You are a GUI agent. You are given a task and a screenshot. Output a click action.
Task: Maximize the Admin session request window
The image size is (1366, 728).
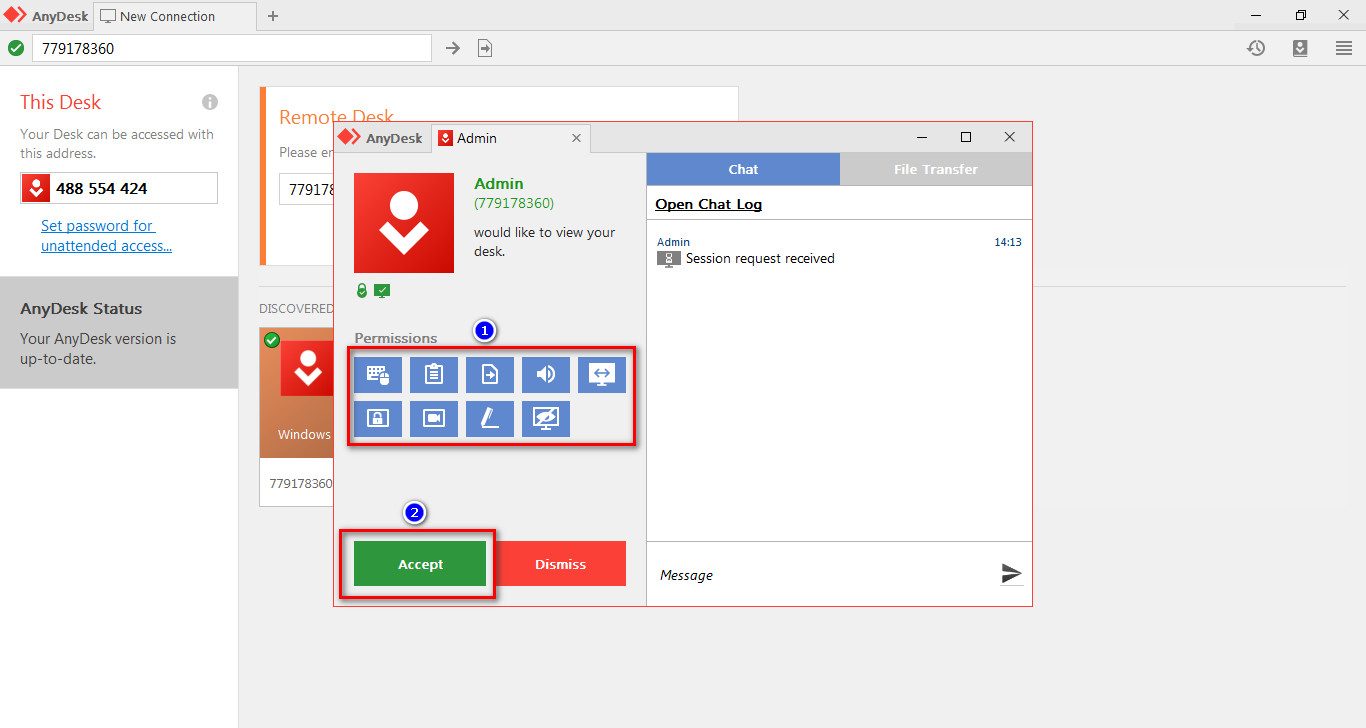966,137
